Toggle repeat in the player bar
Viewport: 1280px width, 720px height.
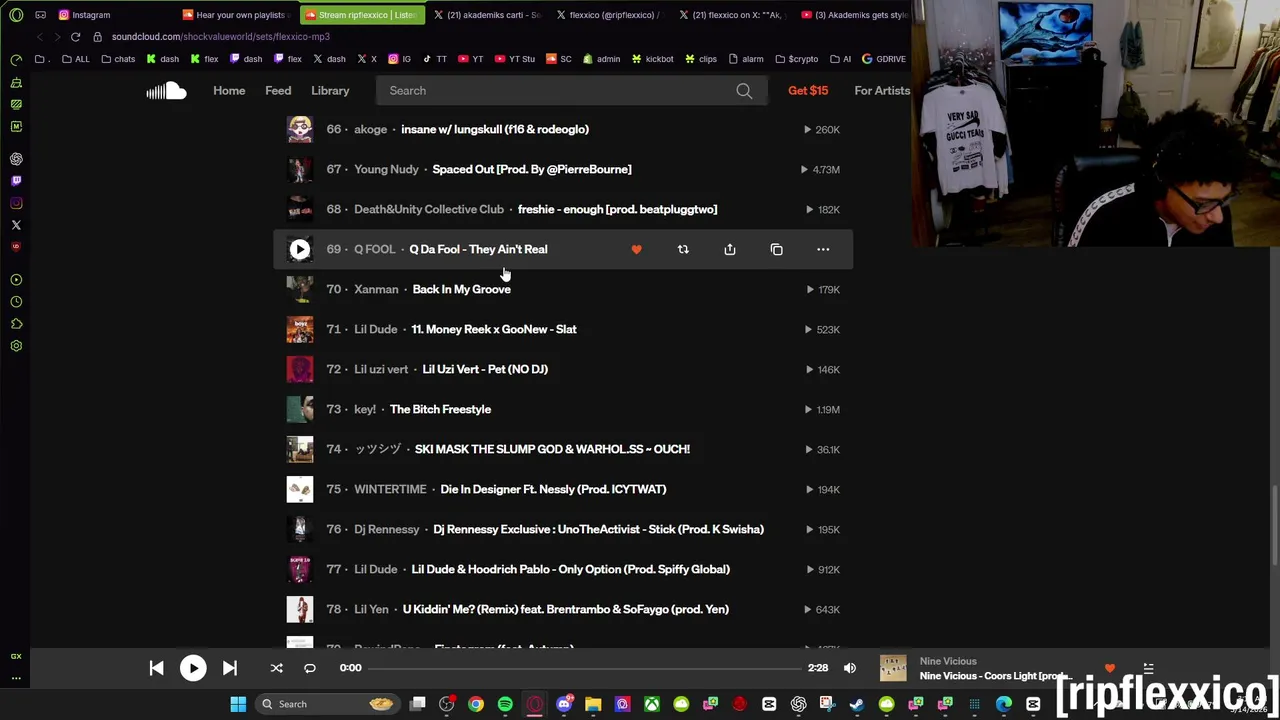pyautogui.click(x=310, y=668)
